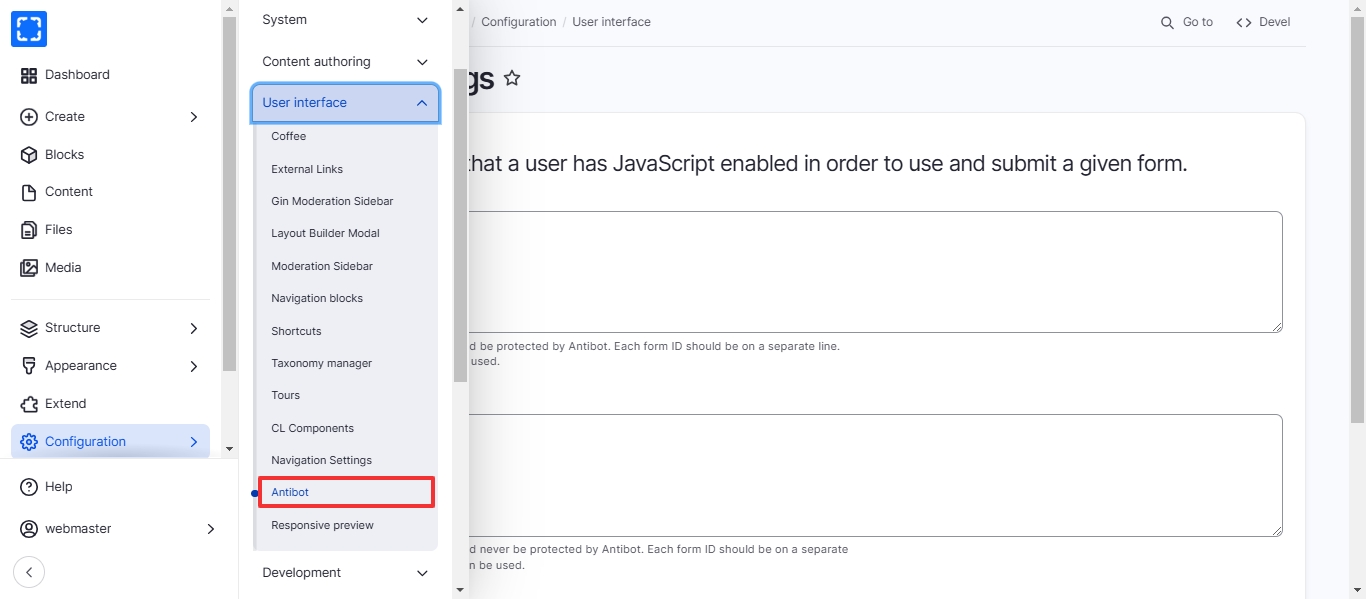Click the Help question mark icon
The height and width of the screenshot is (599, 1366).
[29, 487]
